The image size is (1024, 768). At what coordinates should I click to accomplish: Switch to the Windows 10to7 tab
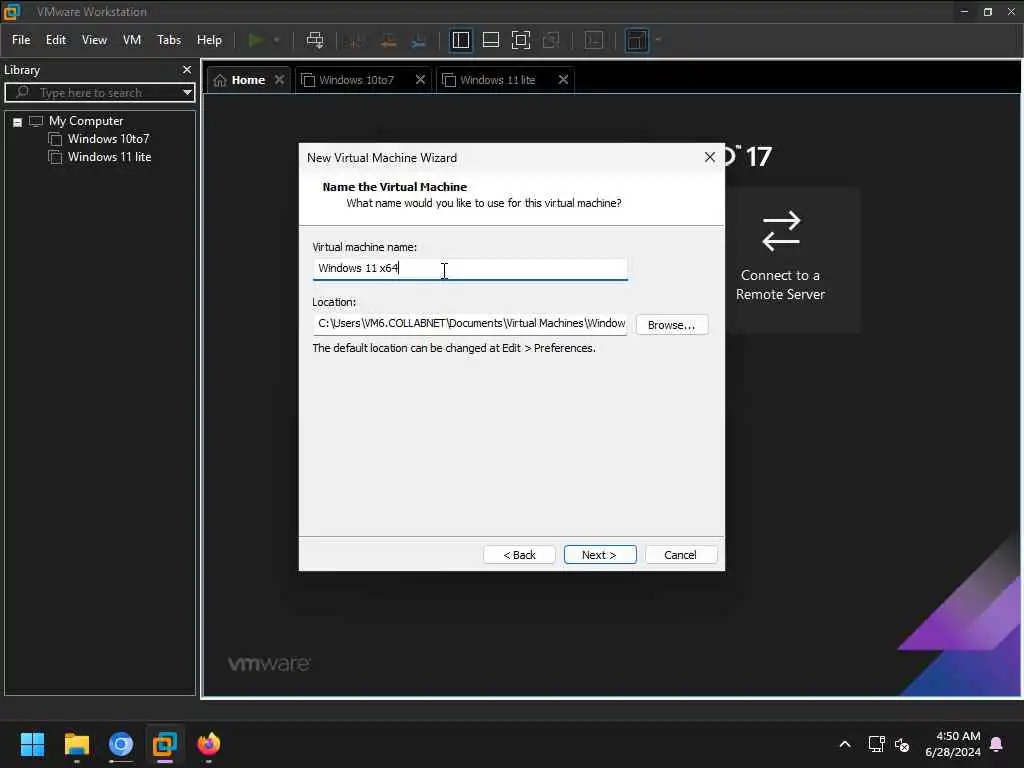point(357,80)
